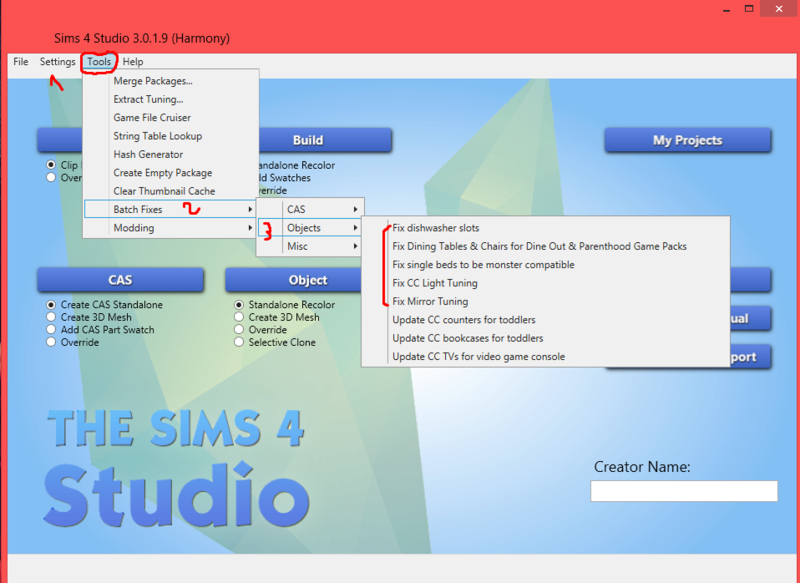Expand the Batch Fixes submenu

tap(171, 209)
